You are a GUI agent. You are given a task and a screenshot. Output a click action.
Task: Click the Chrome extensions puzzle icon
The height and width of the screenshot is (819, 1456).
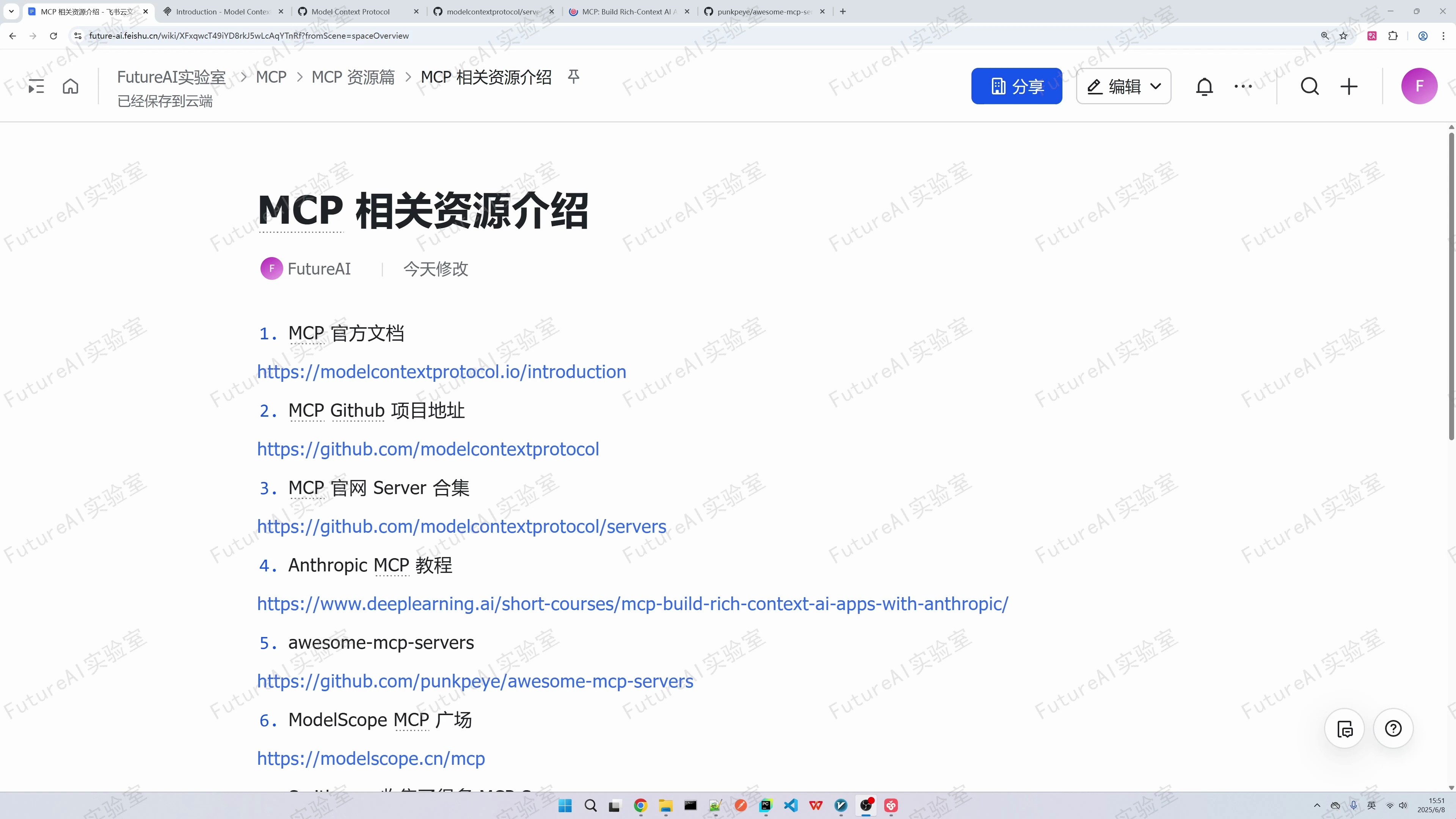(1393, 35)
